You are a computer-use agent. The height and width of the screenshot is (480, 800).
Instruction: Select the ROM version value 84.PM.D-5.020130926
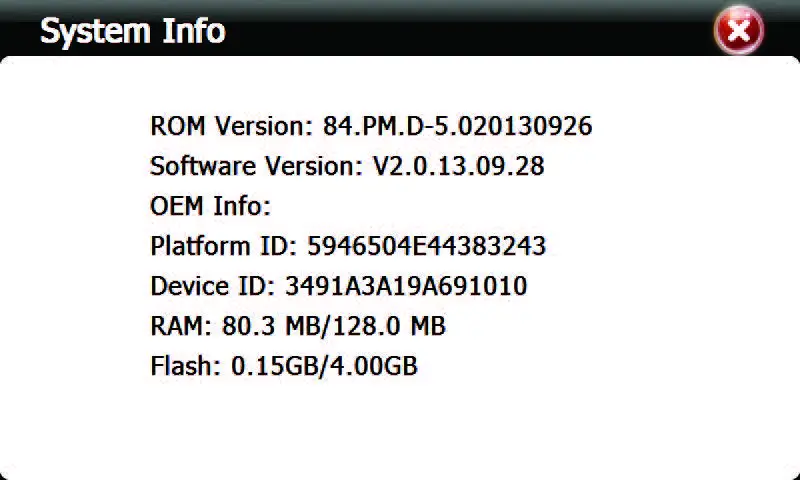click(x=457, y=126)
